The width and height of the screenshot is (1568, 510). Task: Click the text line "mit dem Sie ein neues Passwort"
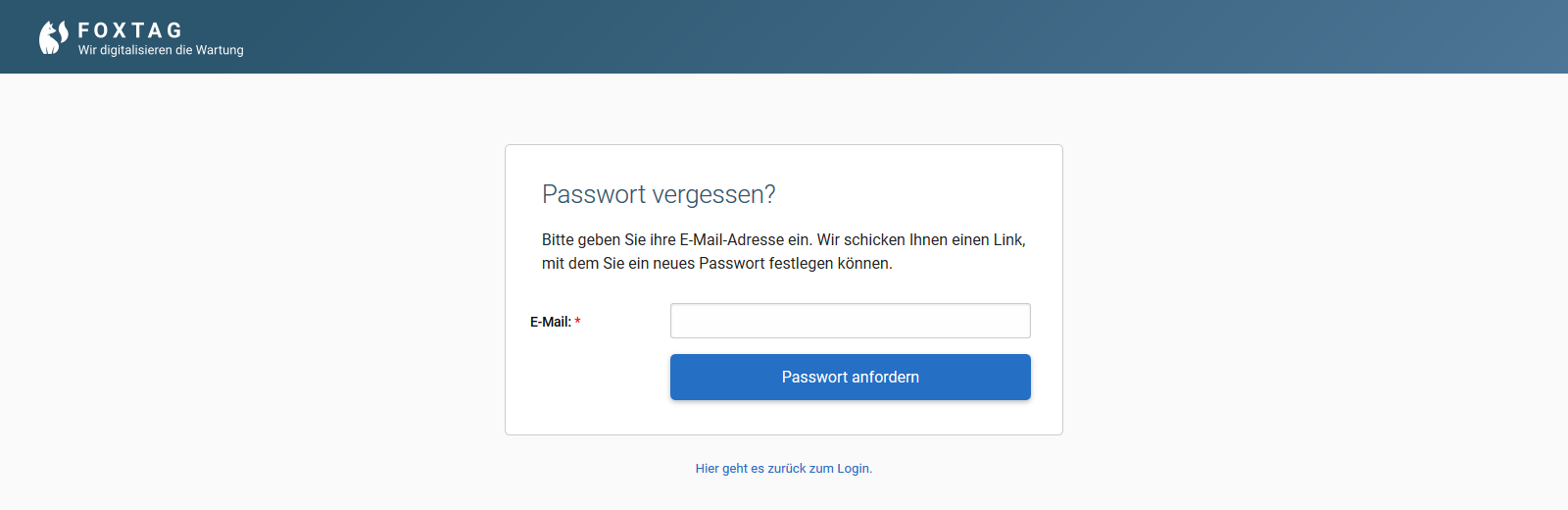[716, 263]
